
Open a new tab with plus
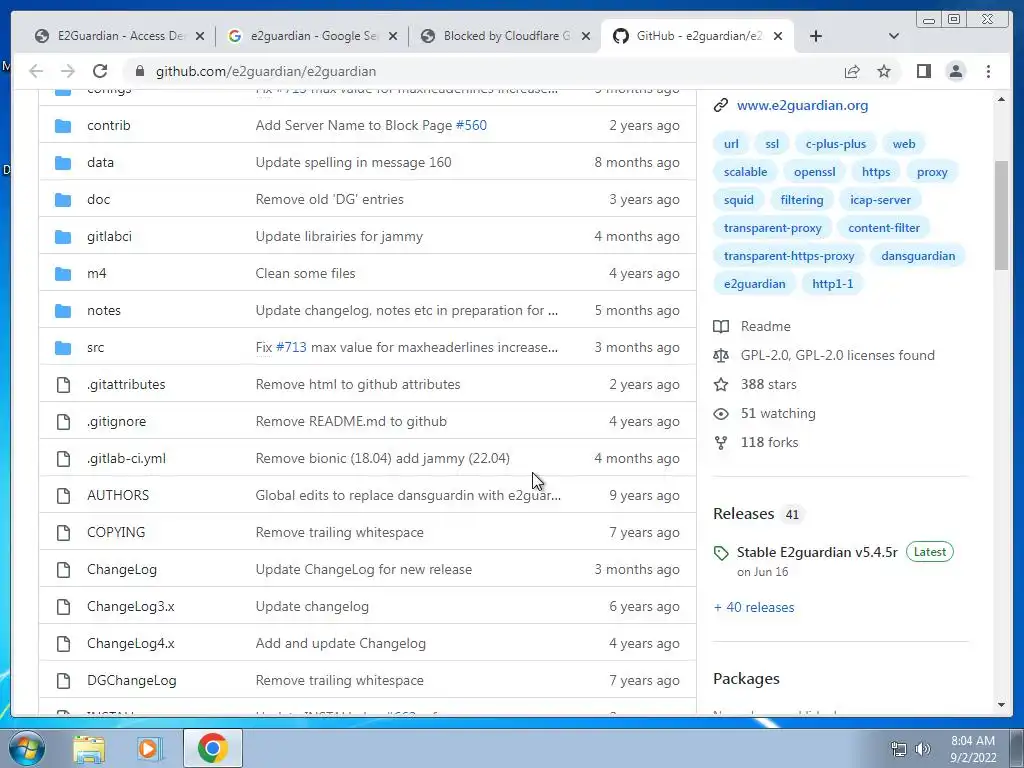tap(816, 36)
